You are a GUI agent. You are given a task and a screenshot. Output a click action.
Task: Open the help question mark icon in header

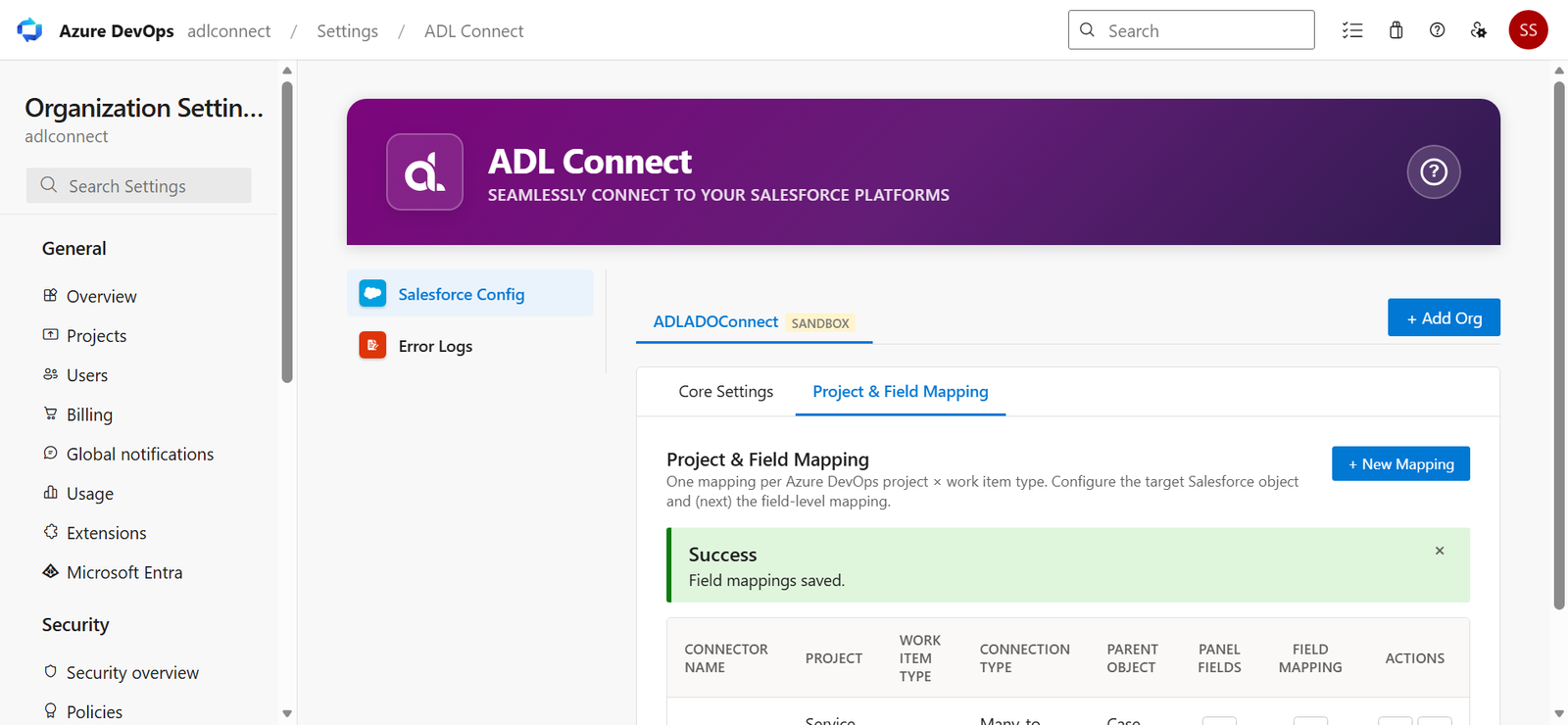1437,30
